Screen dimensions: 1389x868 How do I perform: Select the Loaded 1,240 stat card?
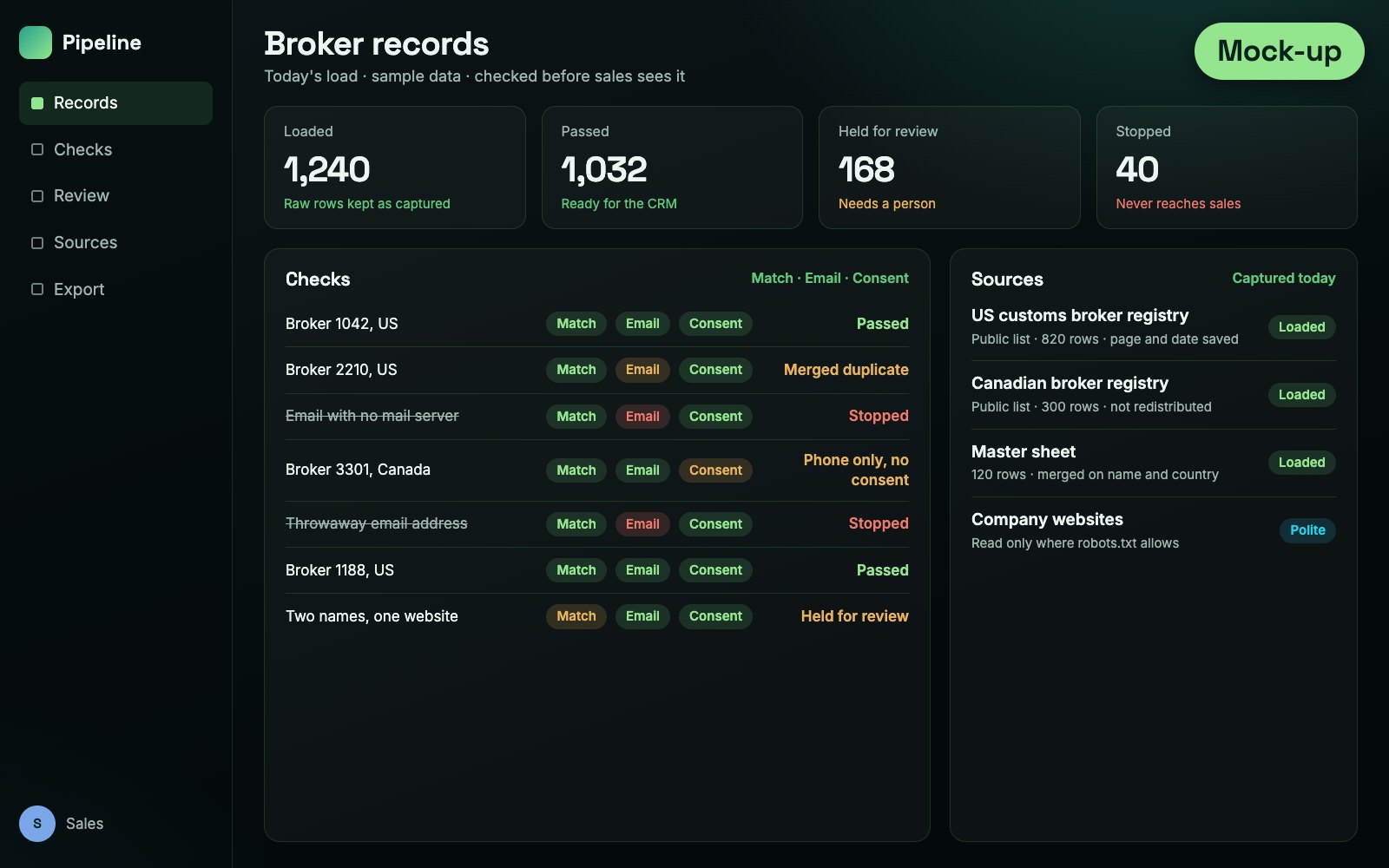tap(395, 168)
